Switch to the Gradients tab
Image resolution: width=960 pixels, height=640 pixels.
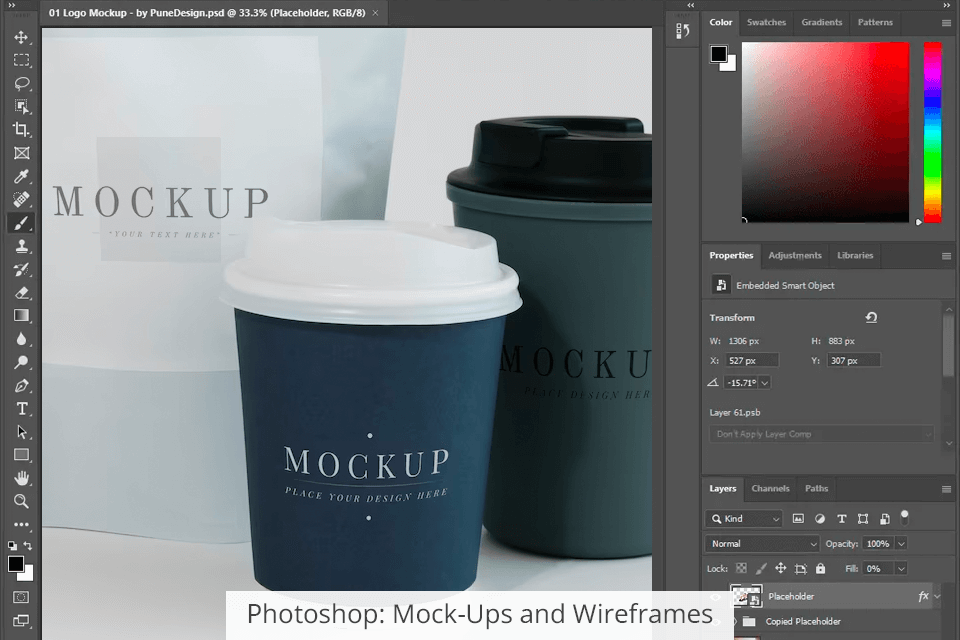coord(822,22)
